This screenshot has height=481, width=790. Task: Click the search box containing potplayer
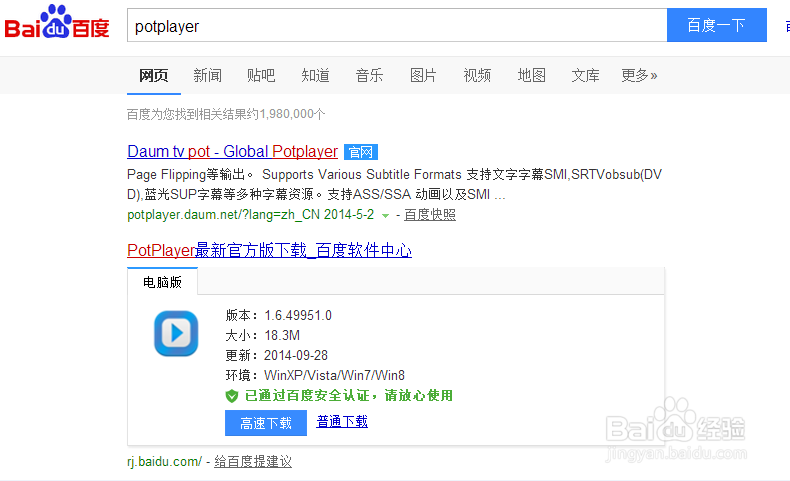[x=397, y=25]
